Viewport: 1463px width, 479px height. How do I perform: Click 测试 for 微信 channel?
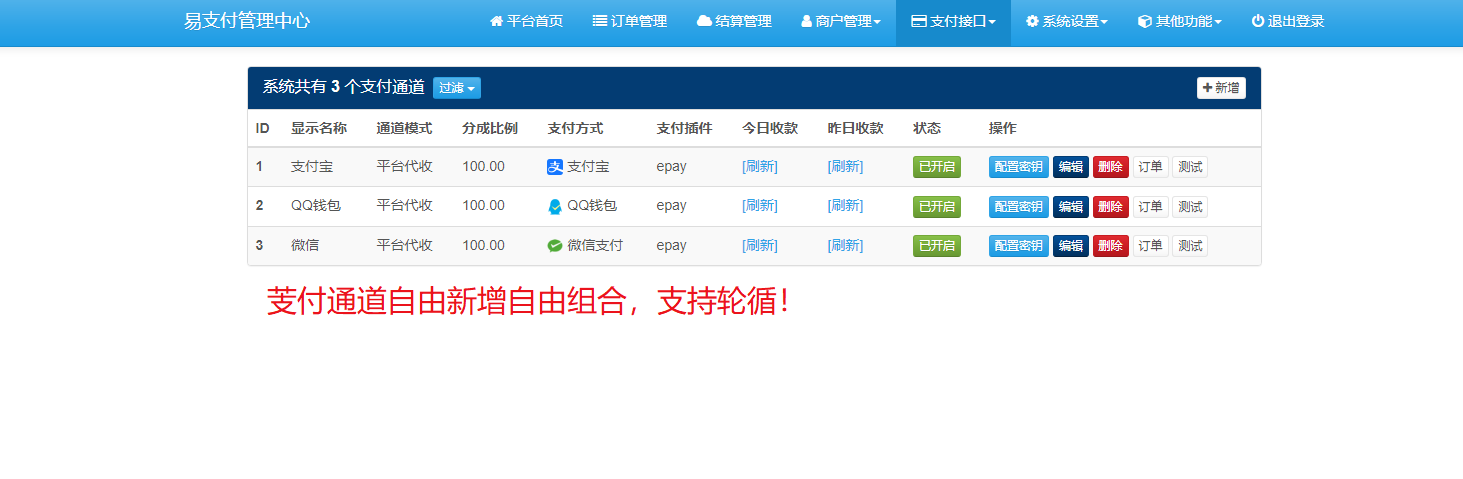pos(1190,246)
